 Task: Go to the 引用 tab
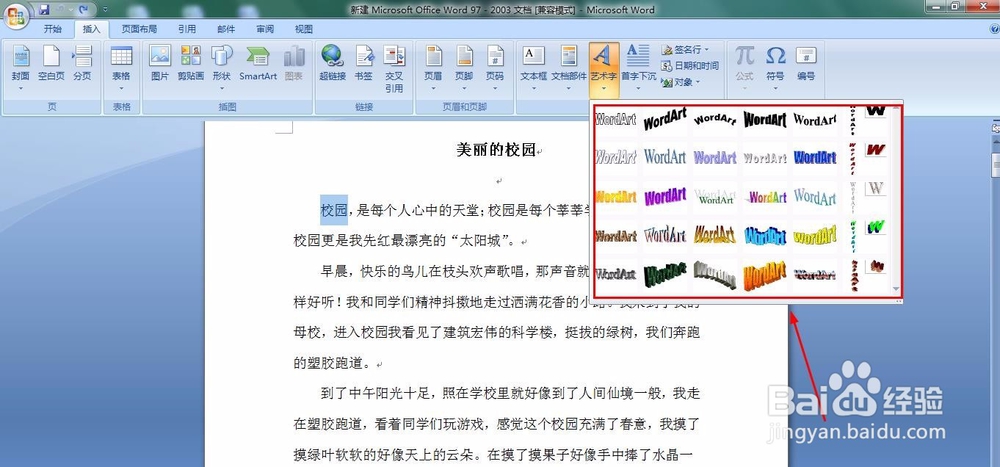coord(187,29)
